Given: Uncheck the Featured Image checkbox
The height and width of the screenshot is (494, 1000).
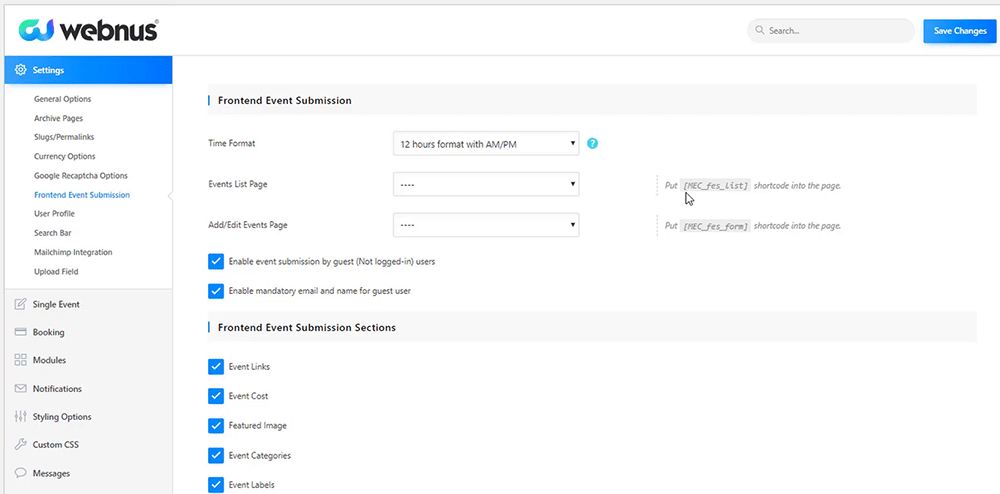Looking at the screenshot, I should [216, 425].
